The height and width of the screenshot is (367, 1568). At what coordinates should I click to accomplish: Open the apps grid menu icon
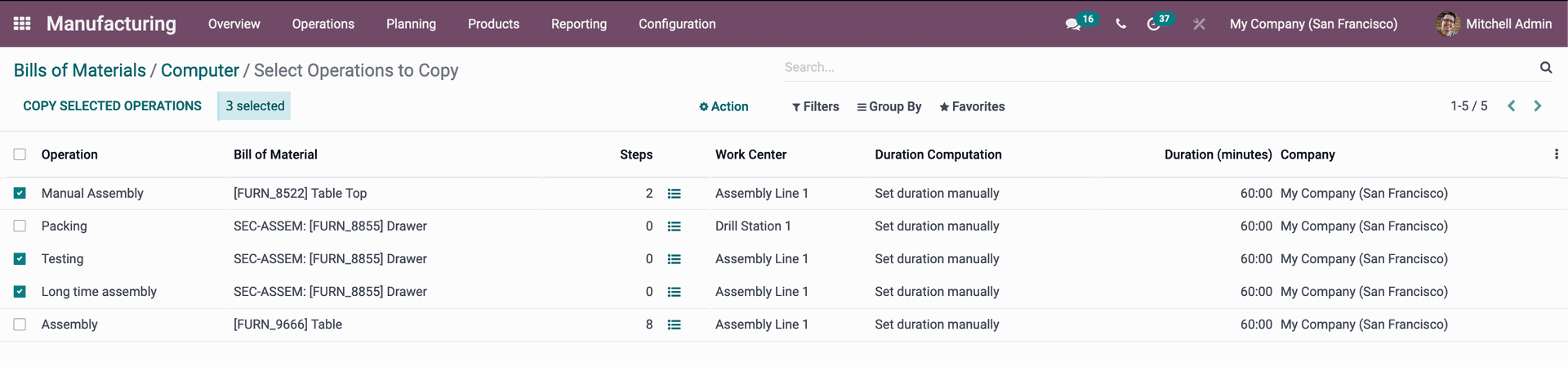coord(22,24)
